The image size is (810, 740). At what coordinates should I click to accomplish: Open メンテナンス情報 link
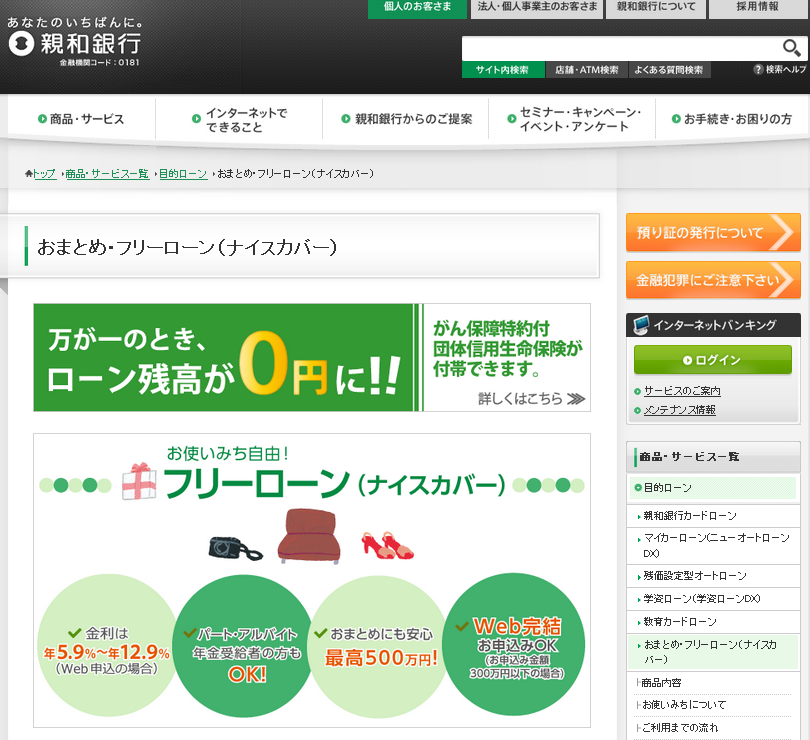(x=679, y=410)
